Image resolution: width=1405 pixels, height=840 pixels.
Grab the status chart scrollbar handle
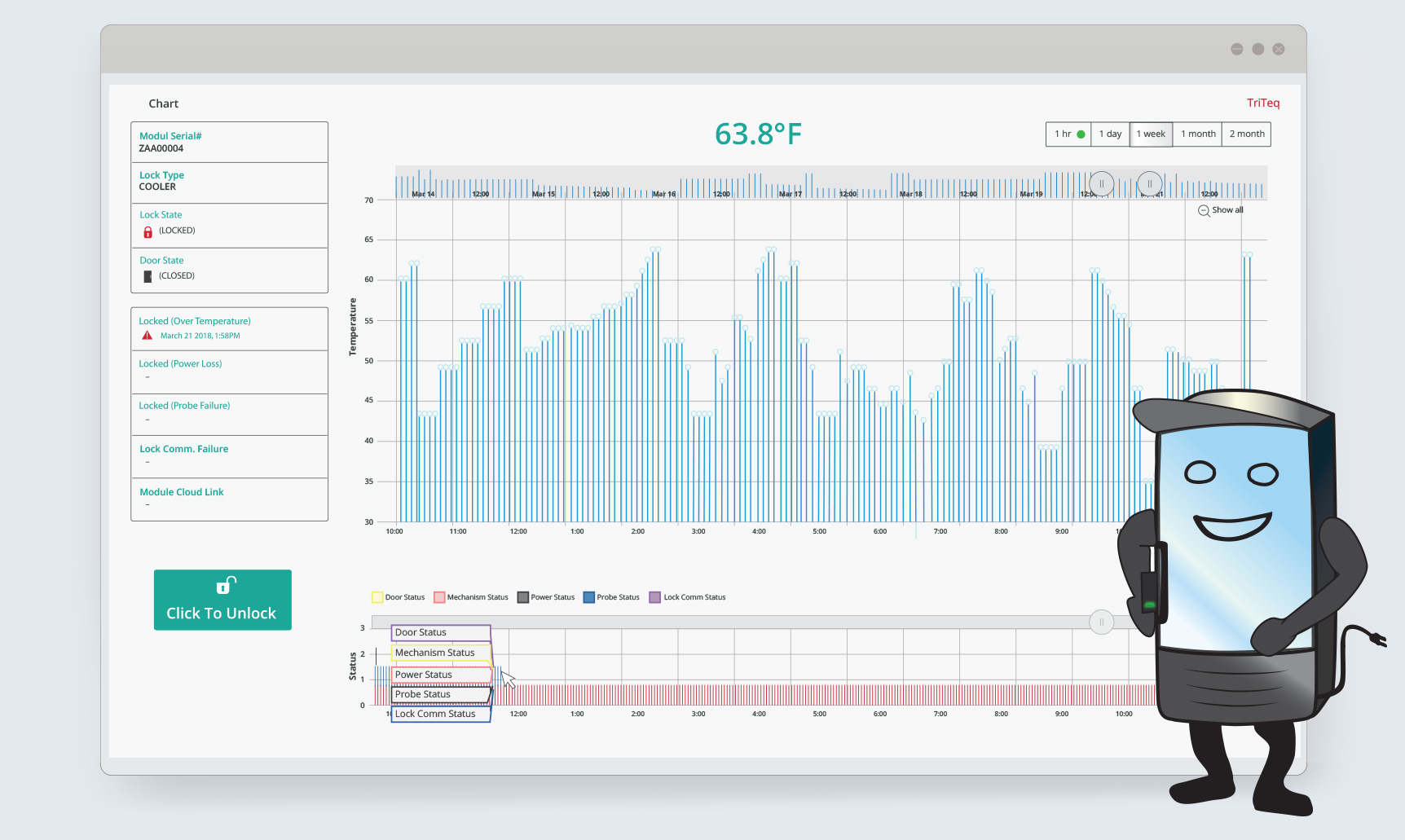pos(1102,622)
